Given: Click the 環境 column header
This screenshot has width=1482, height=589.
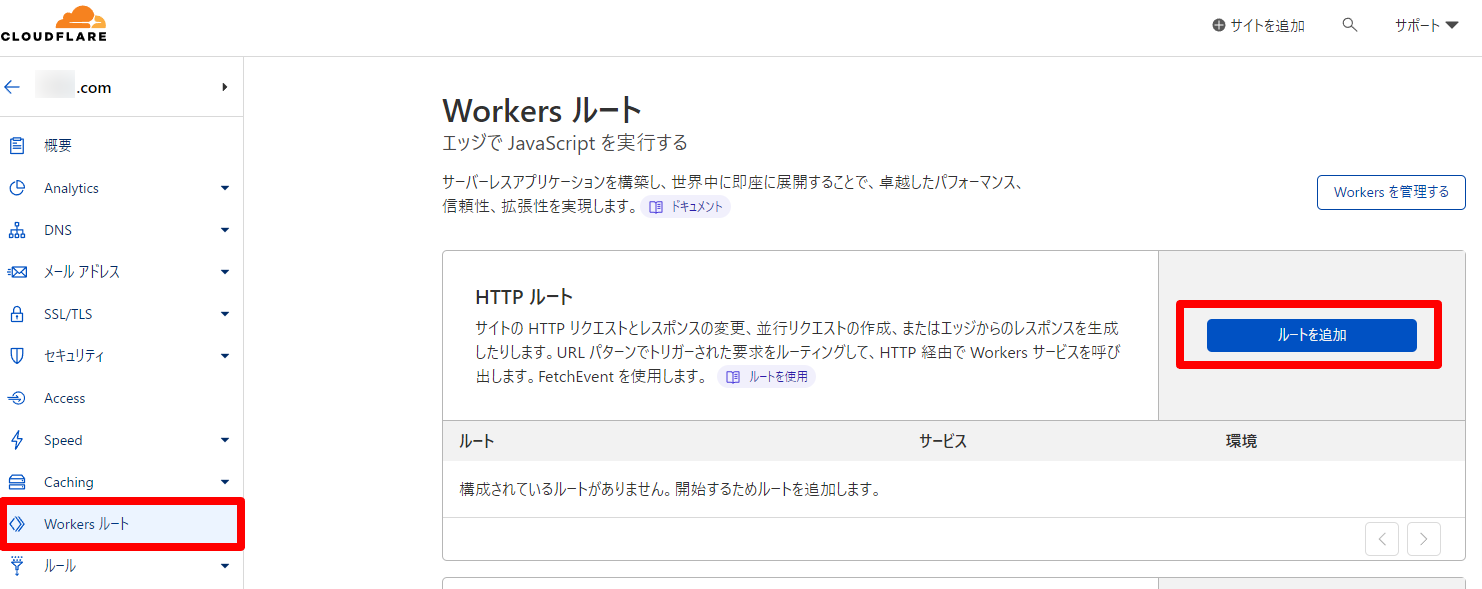Looking at the screenshot, I should click(x=1242, y=441).
